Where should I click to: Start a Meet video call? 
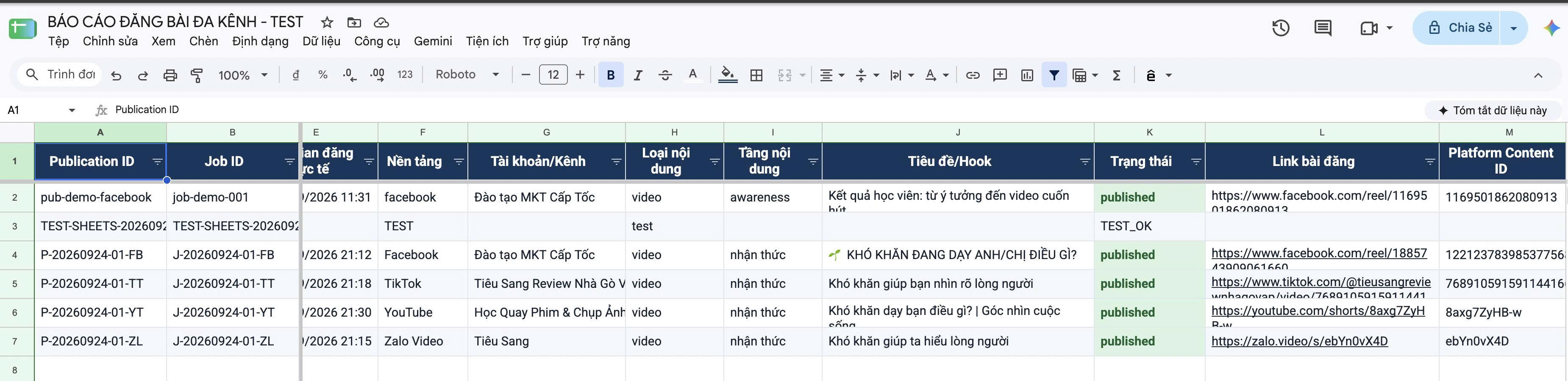pos(1369,28)
